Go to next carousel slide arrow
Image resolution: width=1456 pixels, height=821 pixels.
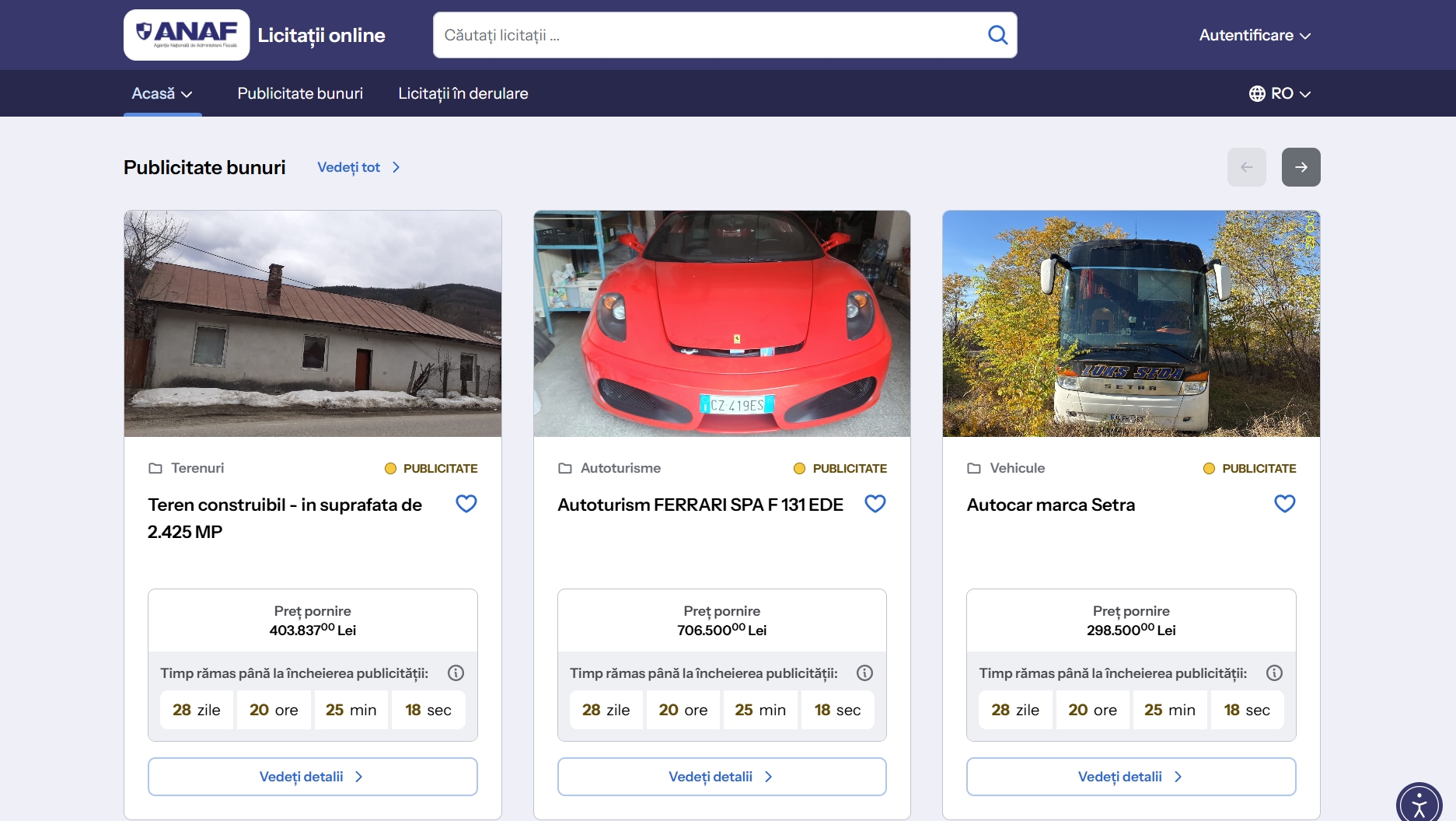coord(1301,167)
